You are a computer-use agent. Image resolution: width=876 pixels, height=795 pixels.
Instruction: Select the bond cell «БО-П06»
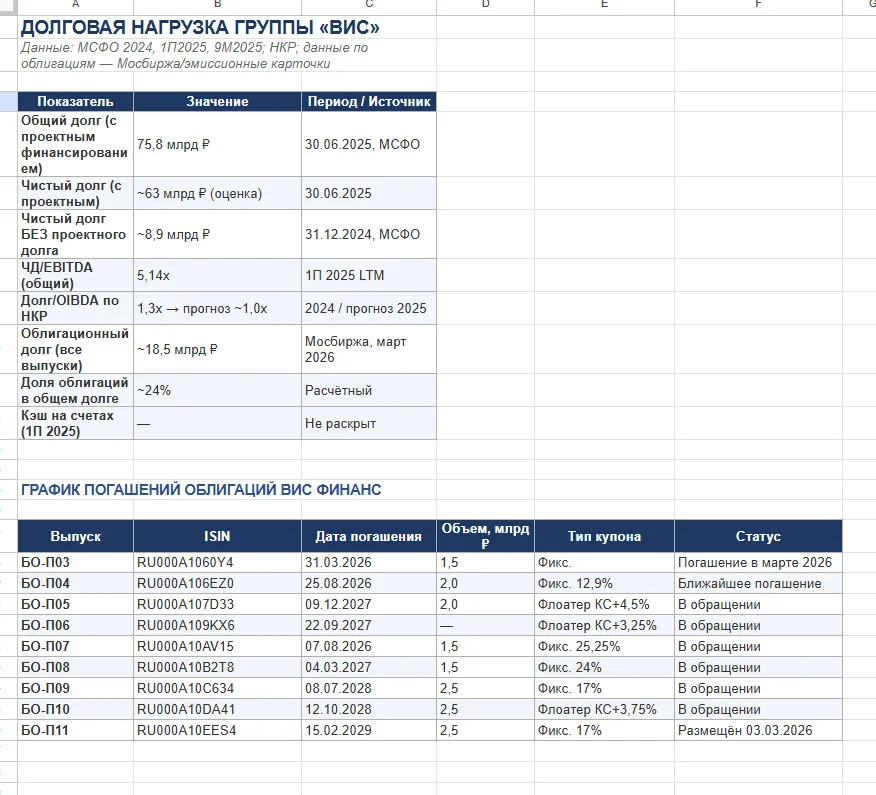coord(75,625)
